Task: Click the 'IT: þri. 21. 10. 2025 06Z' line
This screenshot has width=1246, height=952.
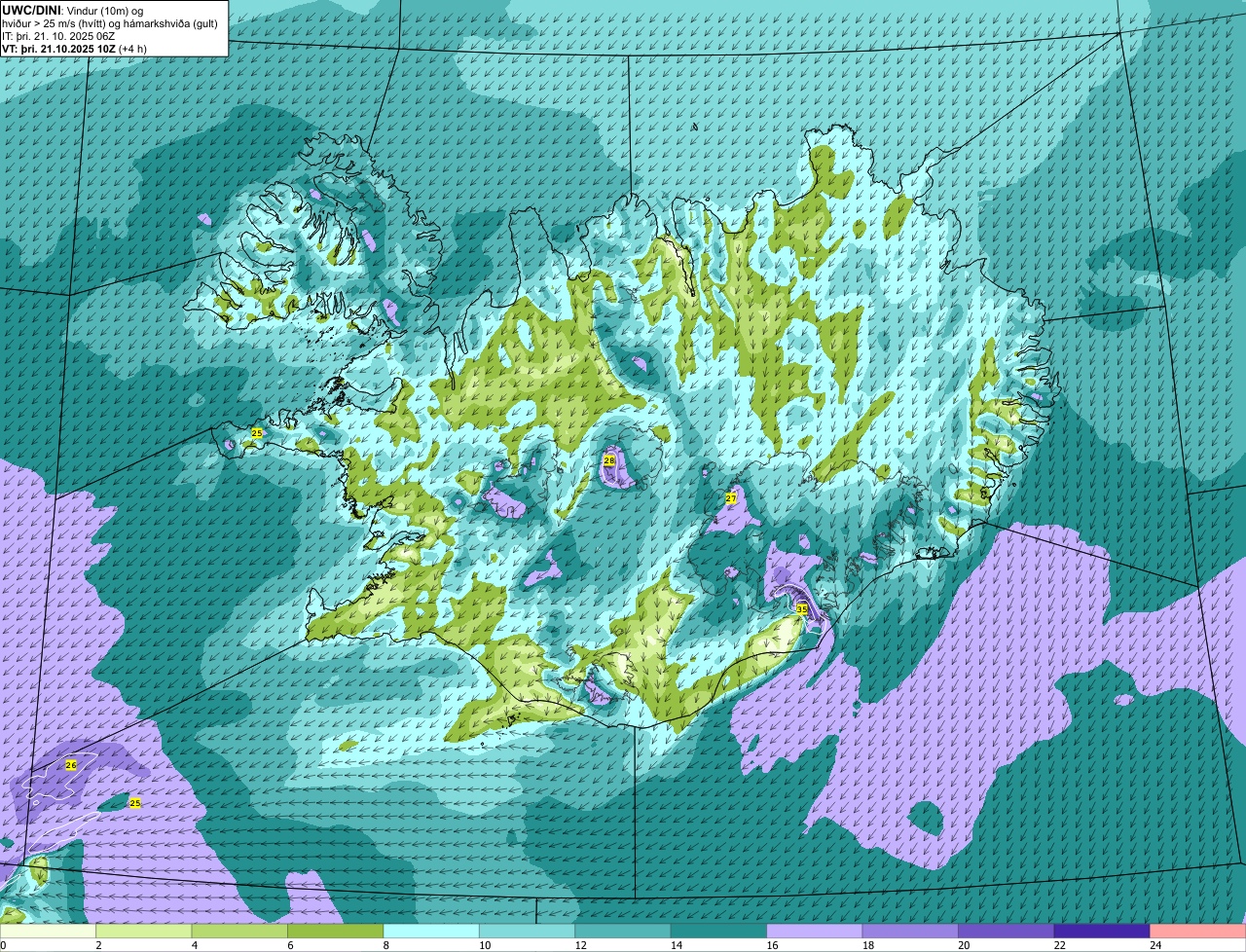Action: pyautogui.click(x=58, y=36)
